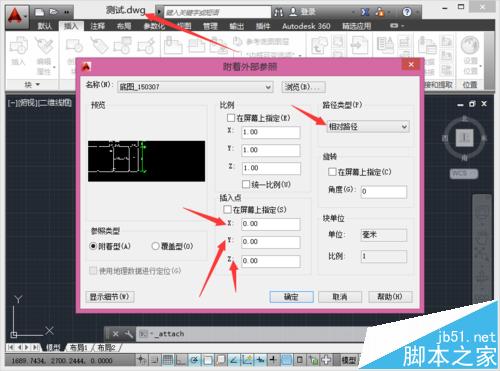Toggle Object Snap Tracking icon in status bar
Image resolution: width=500 pixels, height=371 pixels.
(x=234, y=360)
